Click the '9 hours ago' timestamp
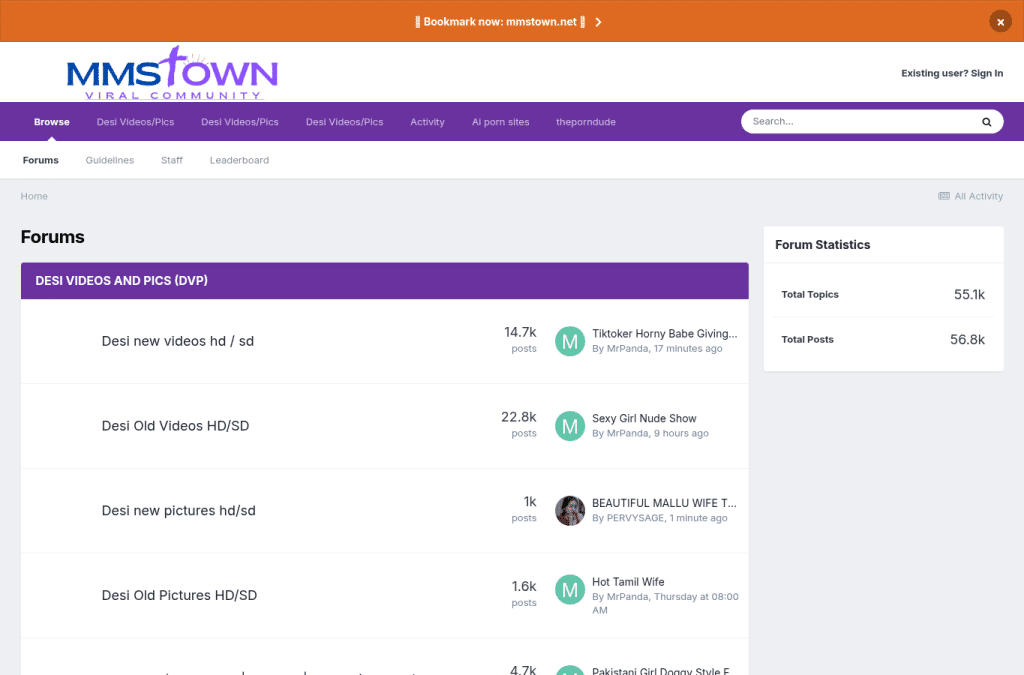1024x675 pixels. pyautogui.click(x=681, y=433)
